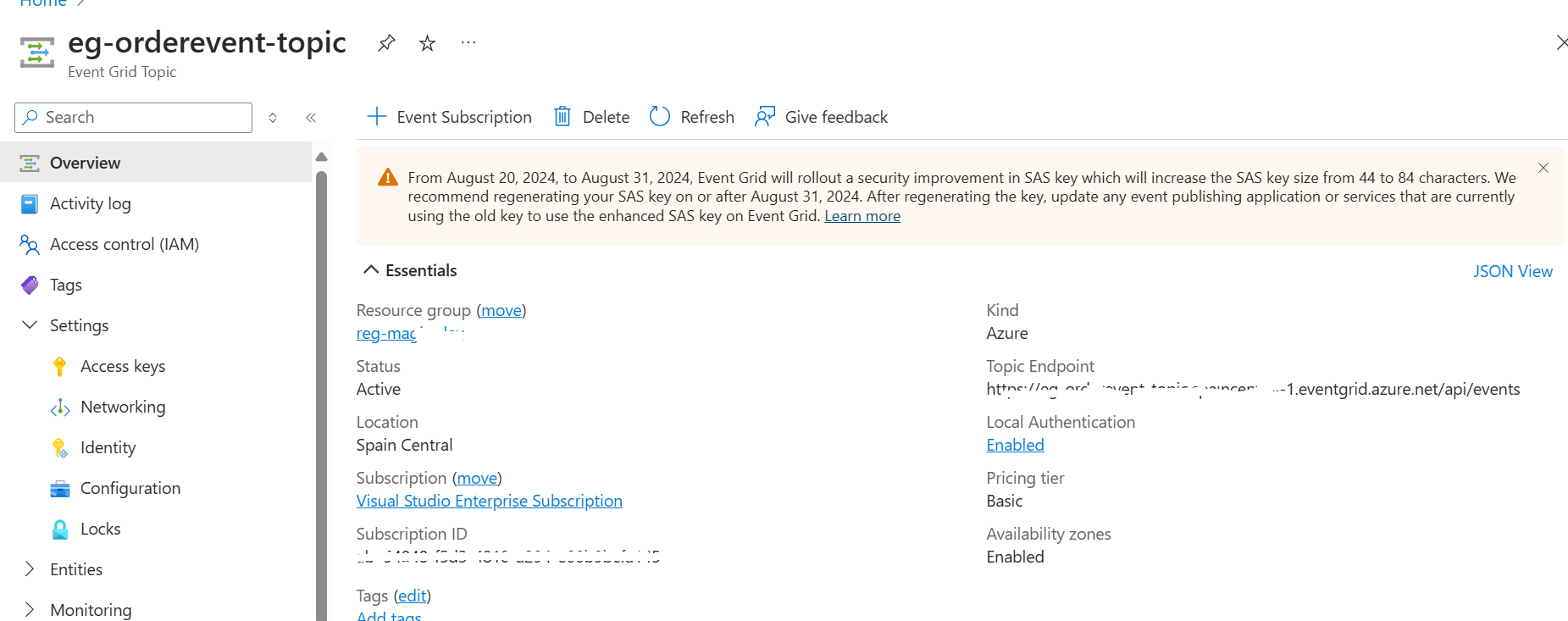
Task: Open Configuration settings
Action: click(130, 488)
